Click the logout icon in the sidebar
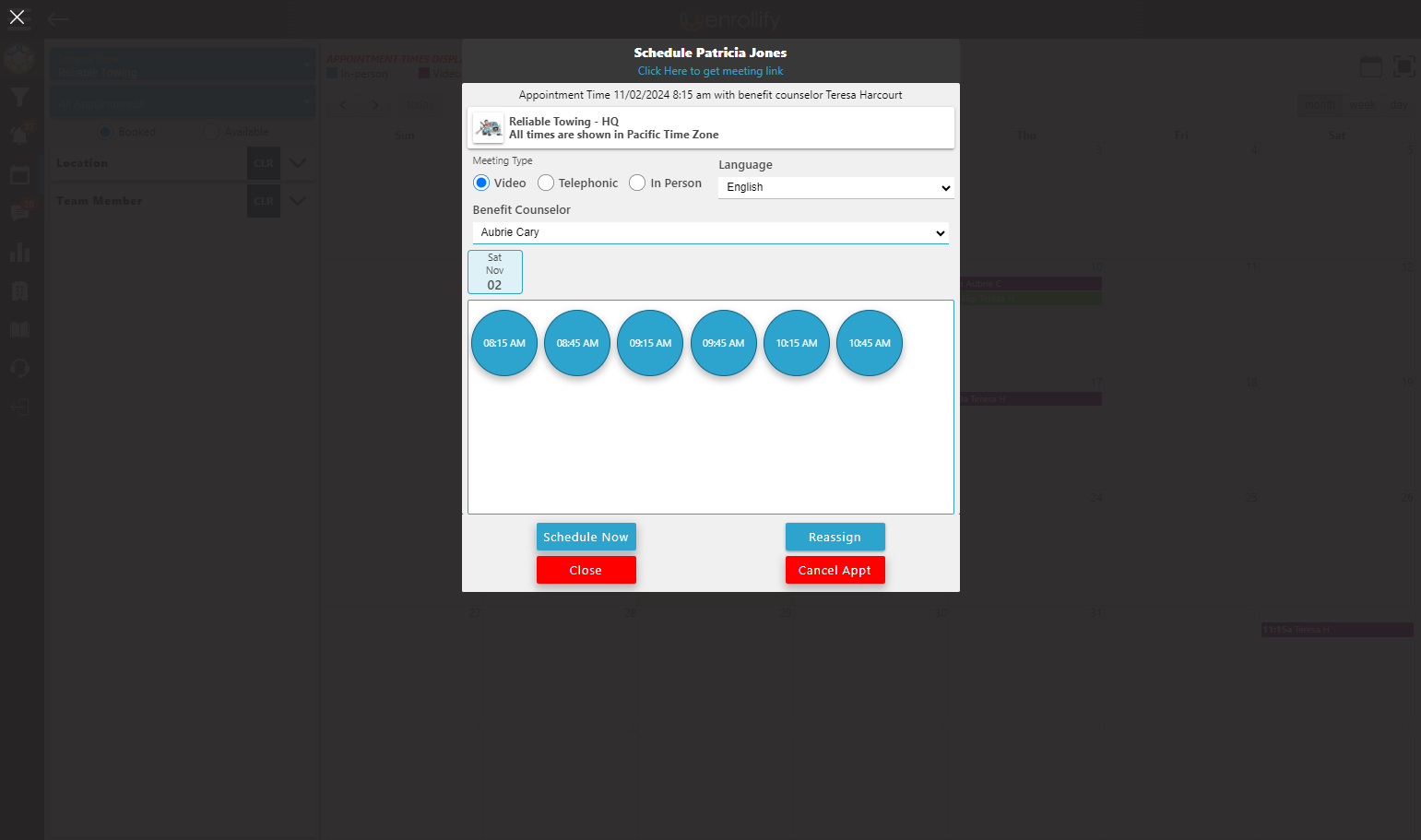Image resolution: width=1421 pixels, height=840 pixels. click(x=19, y=407)
